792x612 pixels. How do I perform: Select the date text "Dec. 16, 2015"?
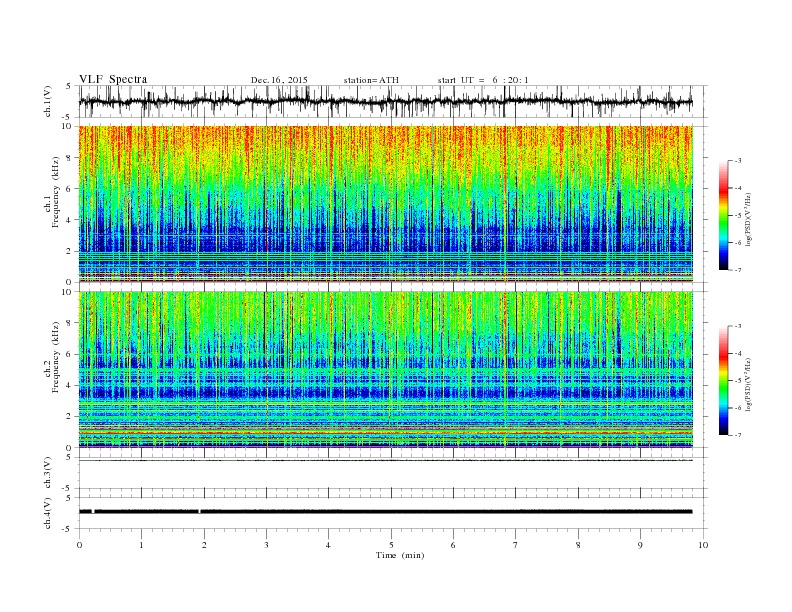[279, 80]
